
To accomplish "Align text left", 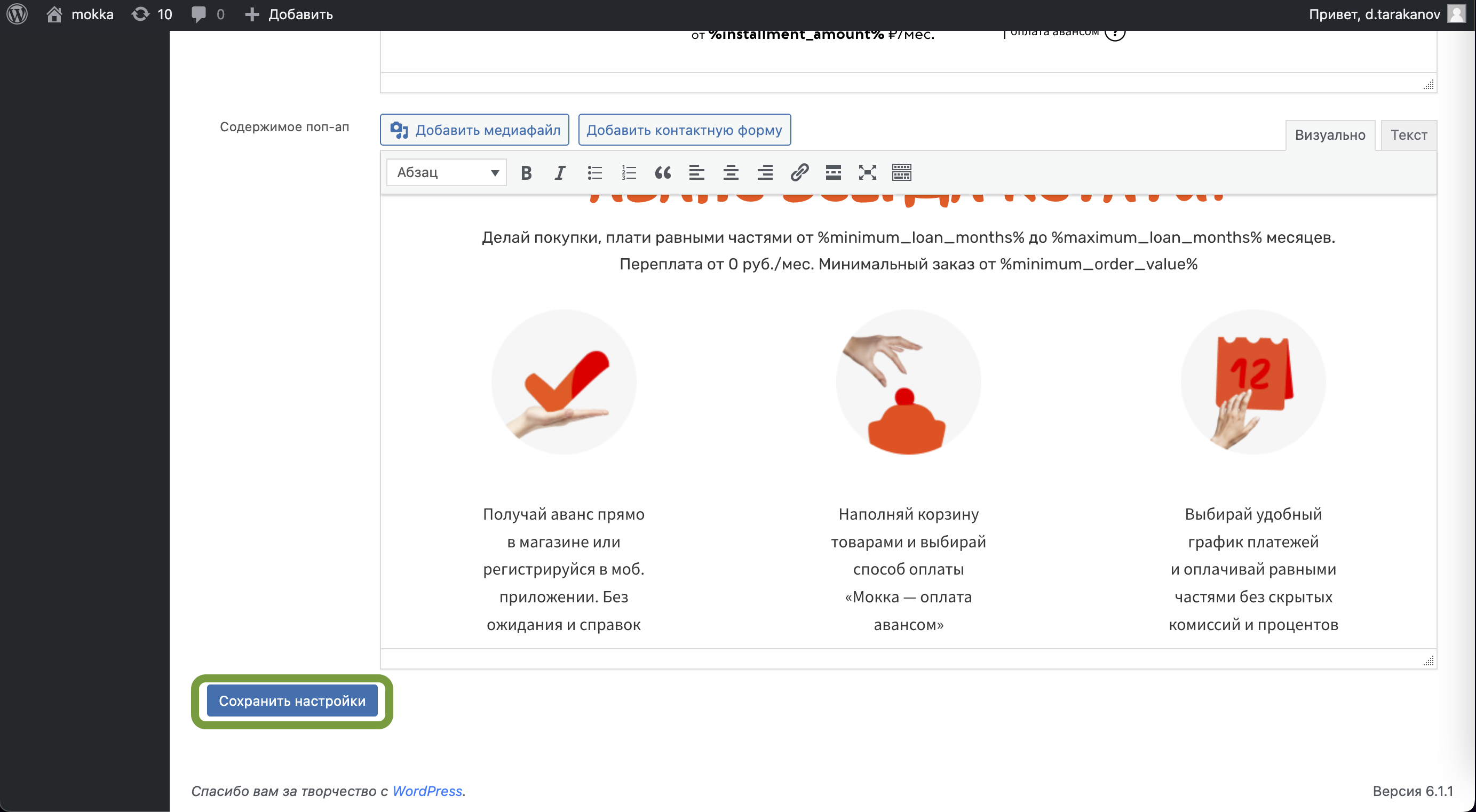I will 697,172.
